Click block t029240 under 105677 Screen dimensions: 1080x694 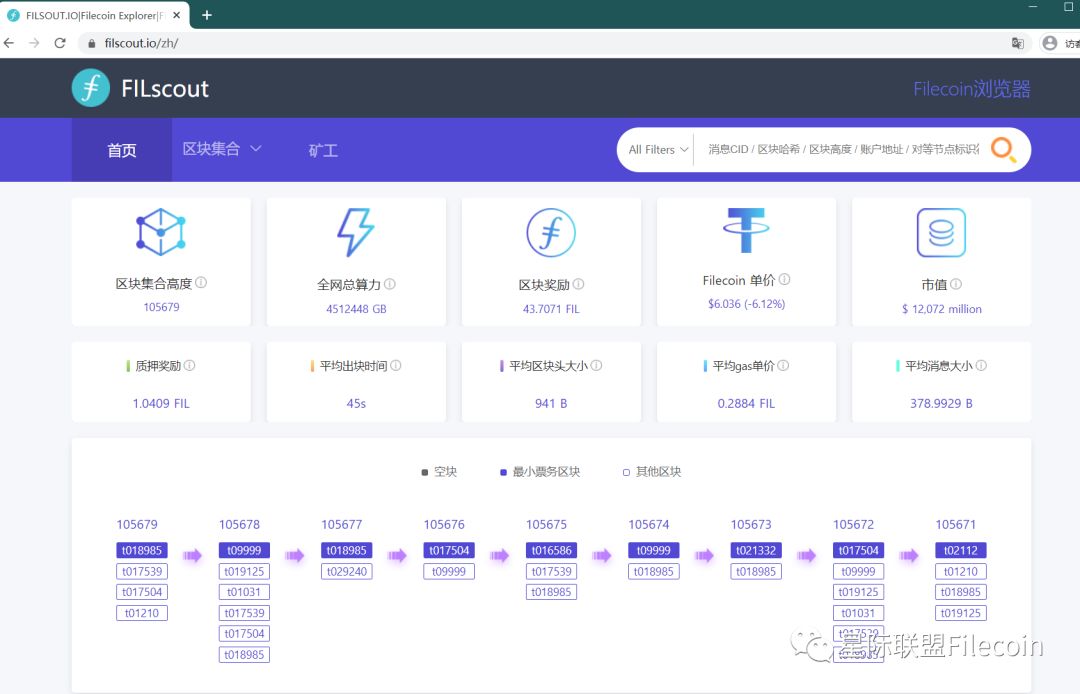tap(346, 571)
